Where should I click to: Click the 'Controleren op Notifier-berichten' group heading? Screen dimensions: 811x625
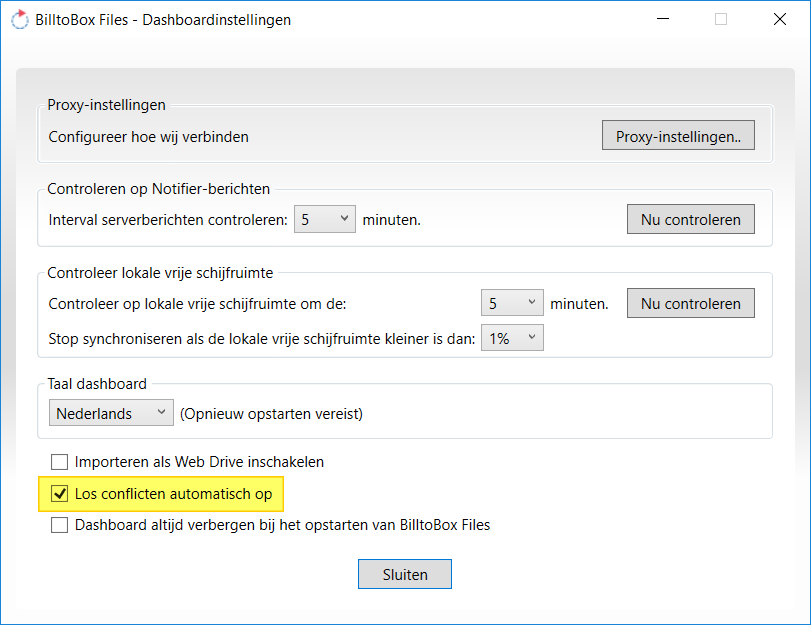159,189
